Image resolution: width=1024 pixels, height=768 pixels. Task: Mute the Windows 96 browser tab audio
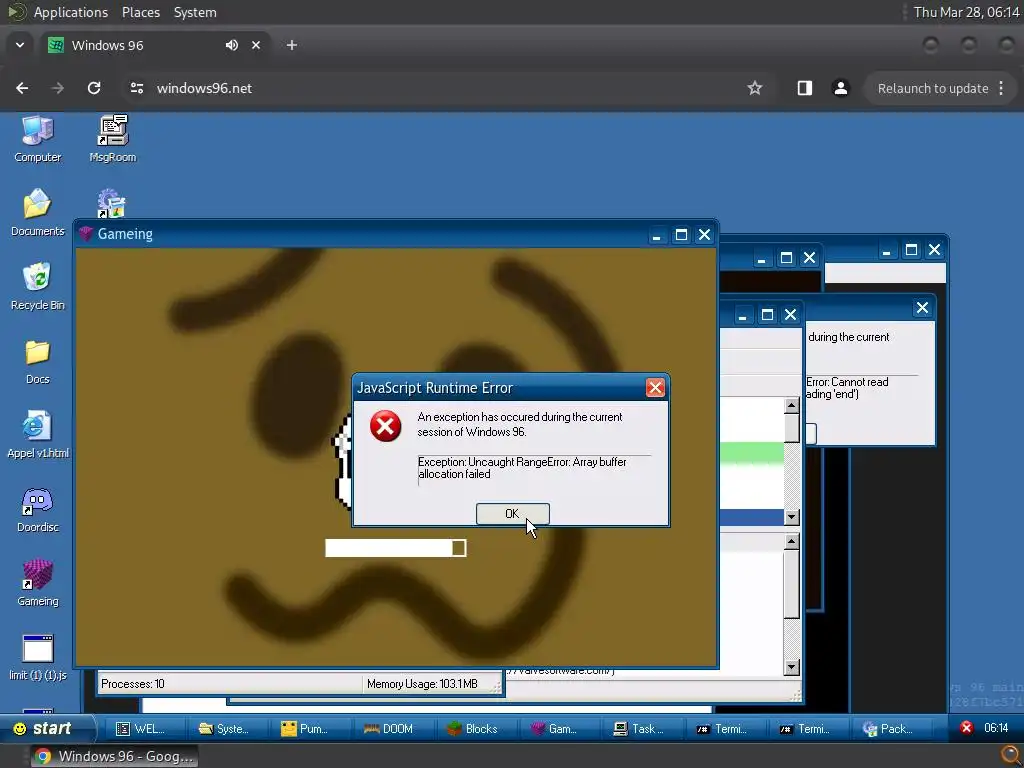pos(232,45)
